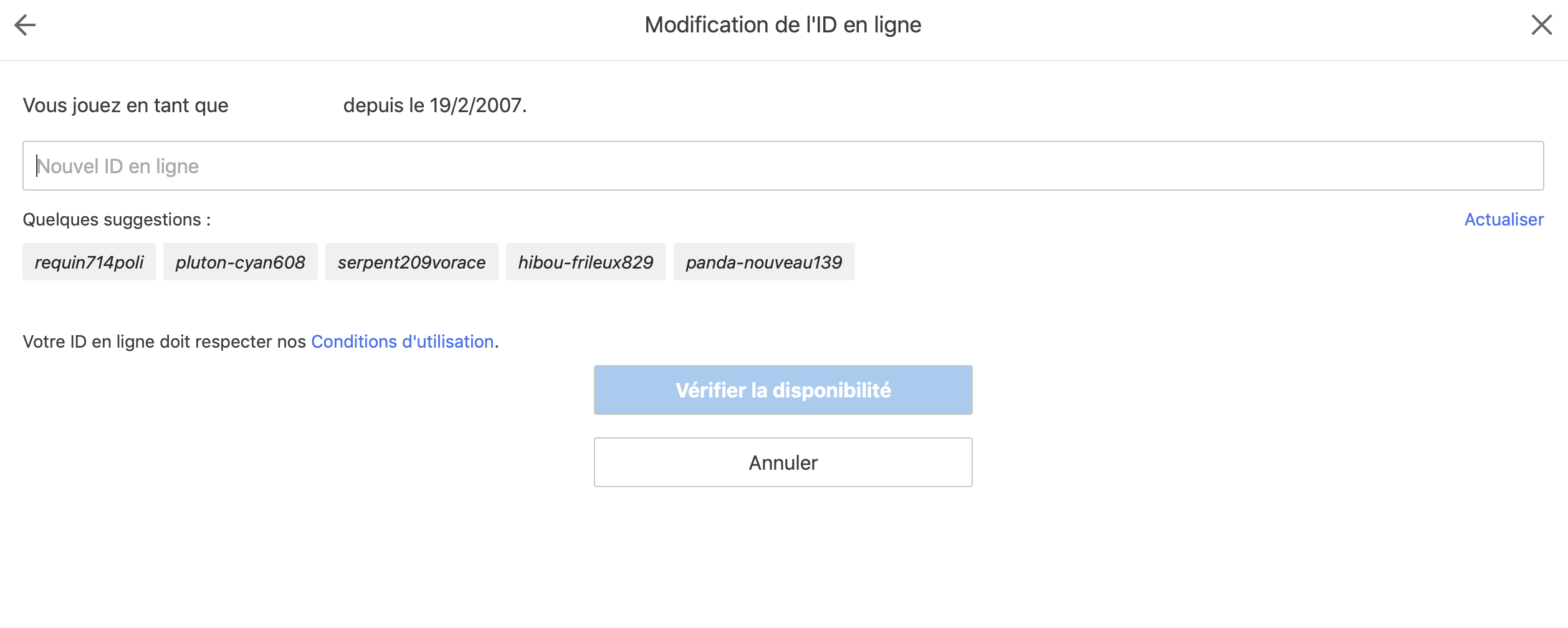Open the Conditions d'utilisation link
The image size is (1568, 628).
click(x=403, y=341)
